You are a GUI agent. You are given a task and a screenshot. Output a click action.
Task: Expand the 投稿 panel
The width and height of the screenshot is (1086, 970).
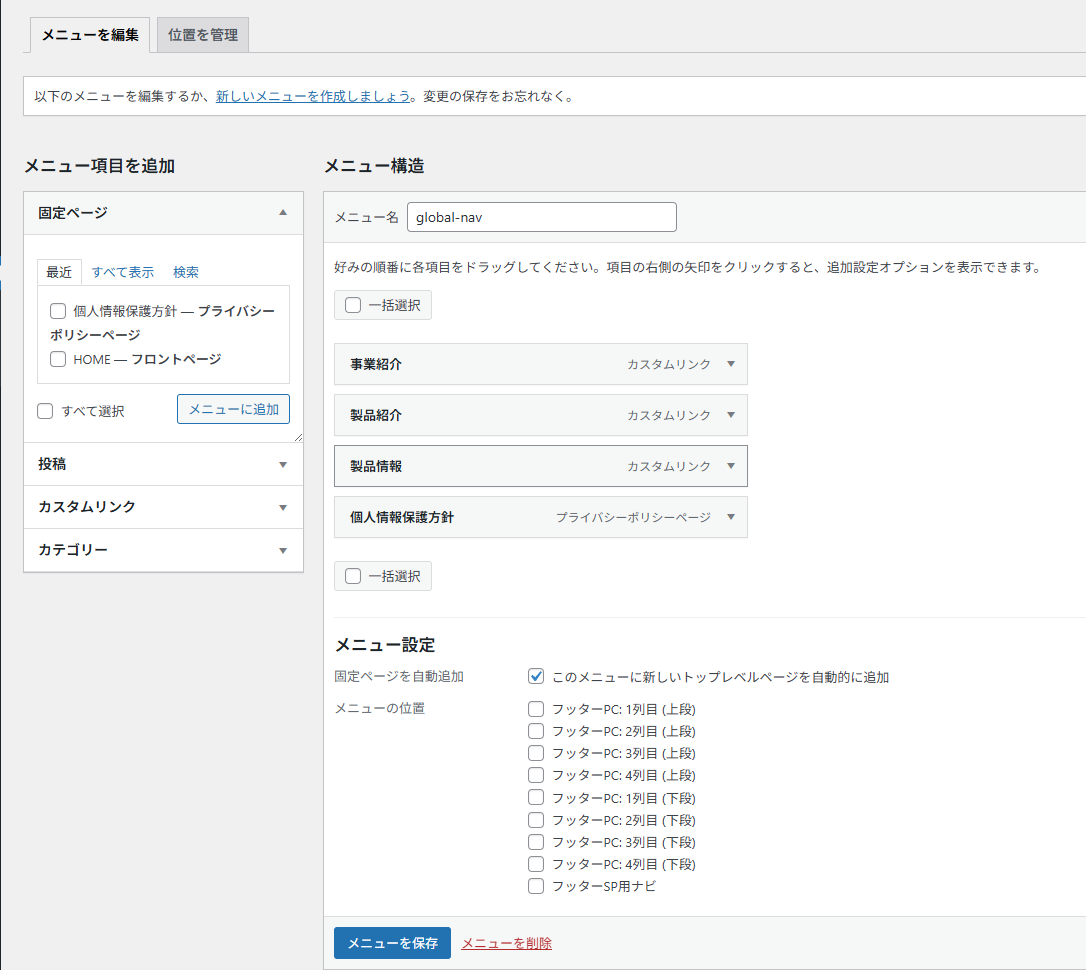281,464
